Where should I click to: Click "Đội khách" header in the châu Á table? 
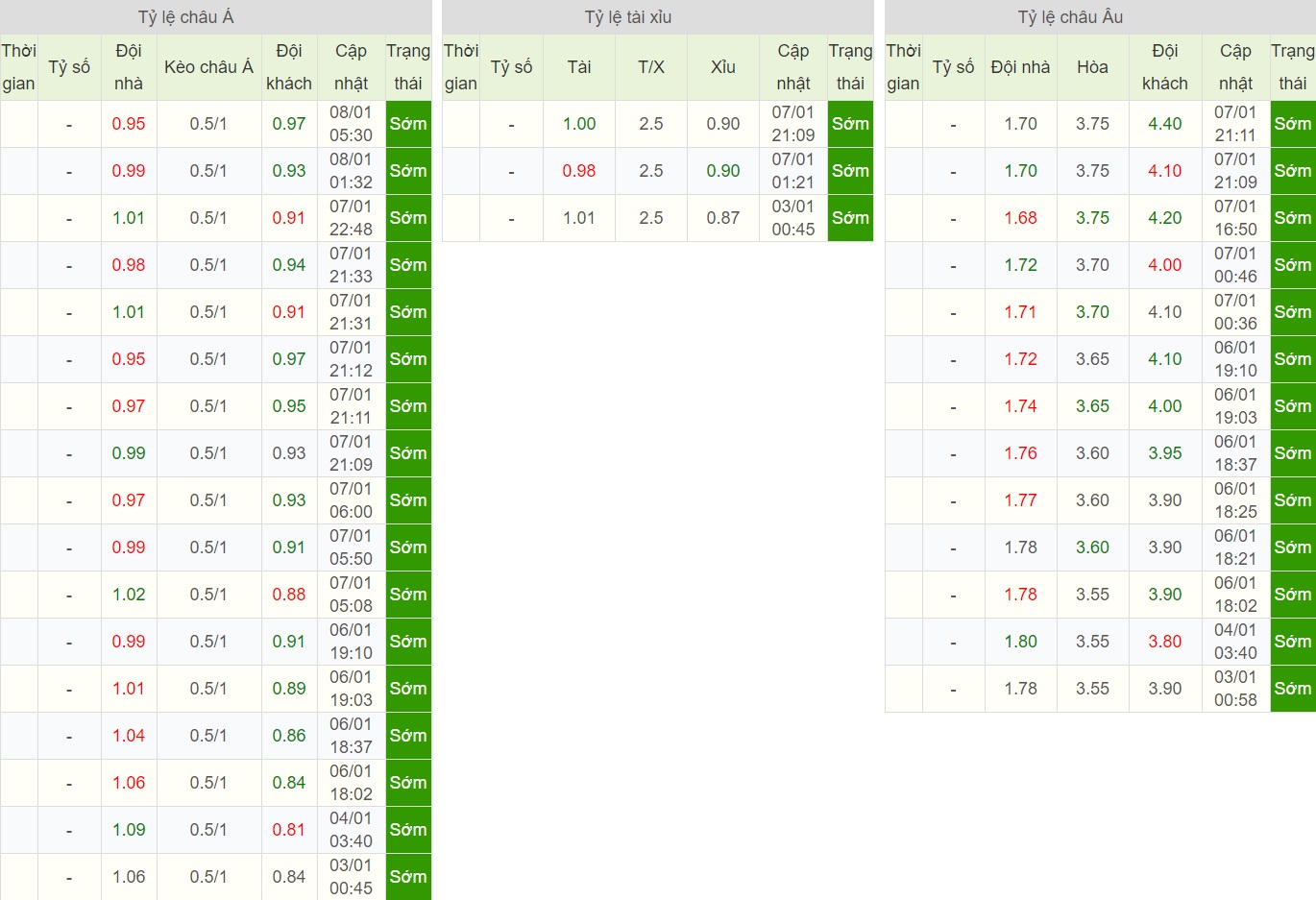click(x=289, y=67)
